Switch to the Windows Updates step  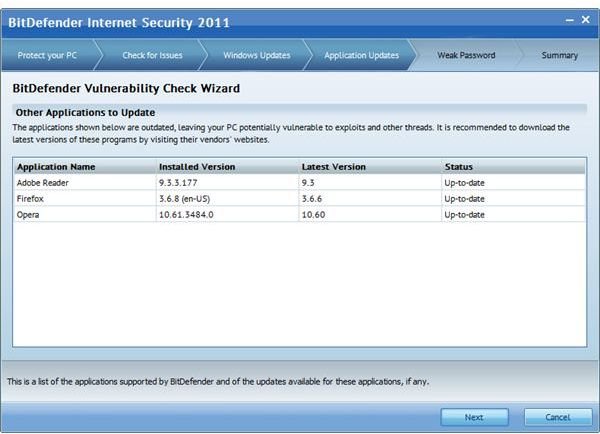(x=257, y=55)
